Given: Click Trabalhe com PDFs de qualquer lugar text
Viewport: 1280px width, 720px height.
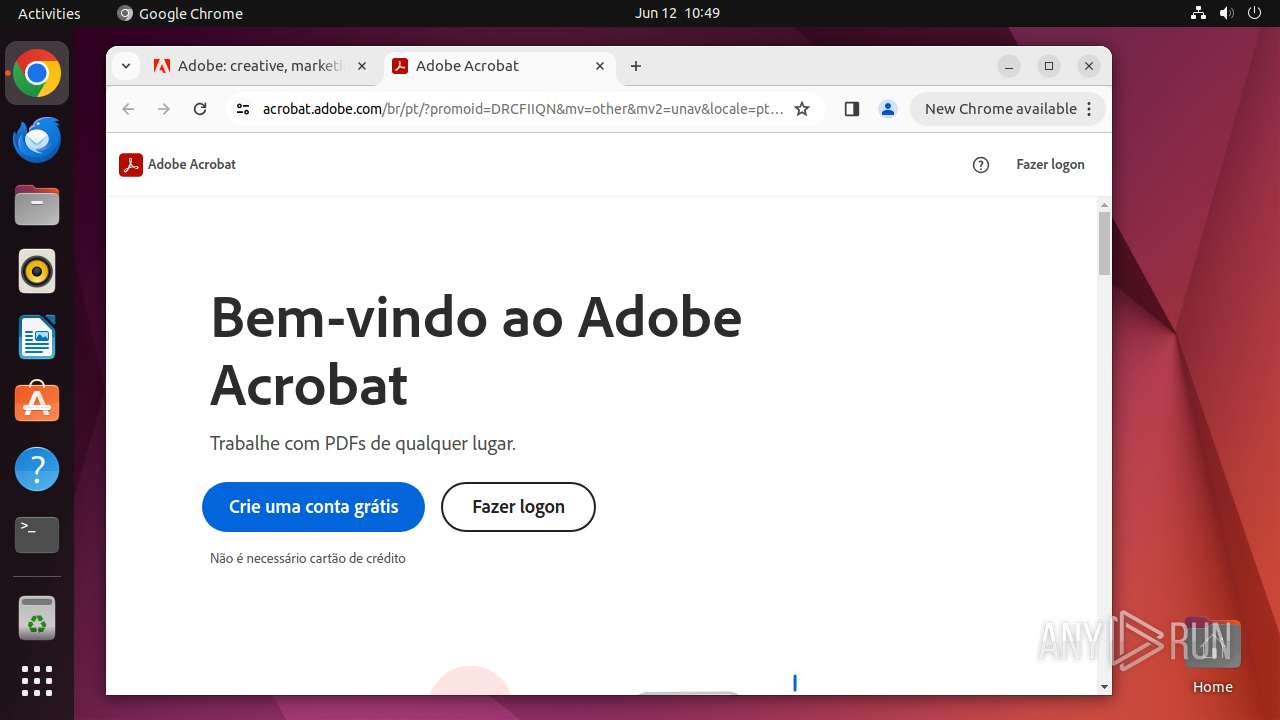Looking at the screenshot, I should pyautogui.click(x=363, y=443).
